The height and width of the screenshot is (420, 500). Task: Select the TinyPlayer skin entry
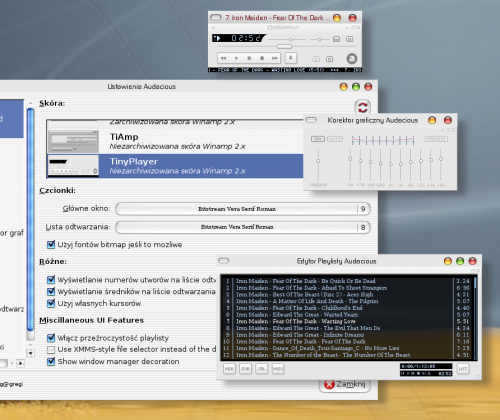click(175, 166)
